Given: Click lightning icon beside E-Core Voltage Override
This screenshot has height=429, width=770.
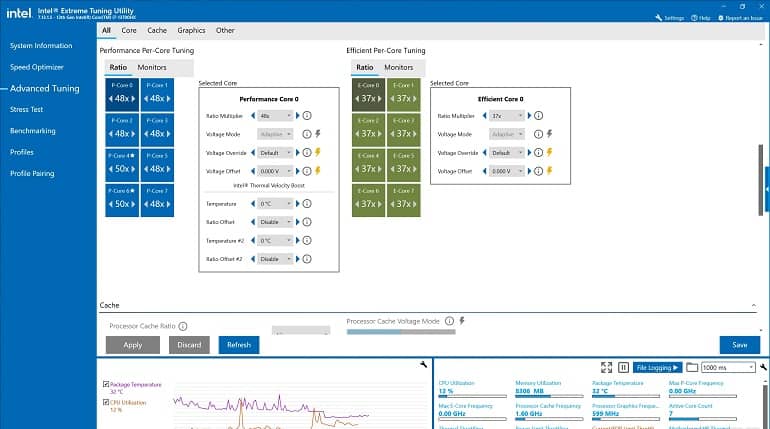Looking at the screenshot, I should click(x=550, y=152).
